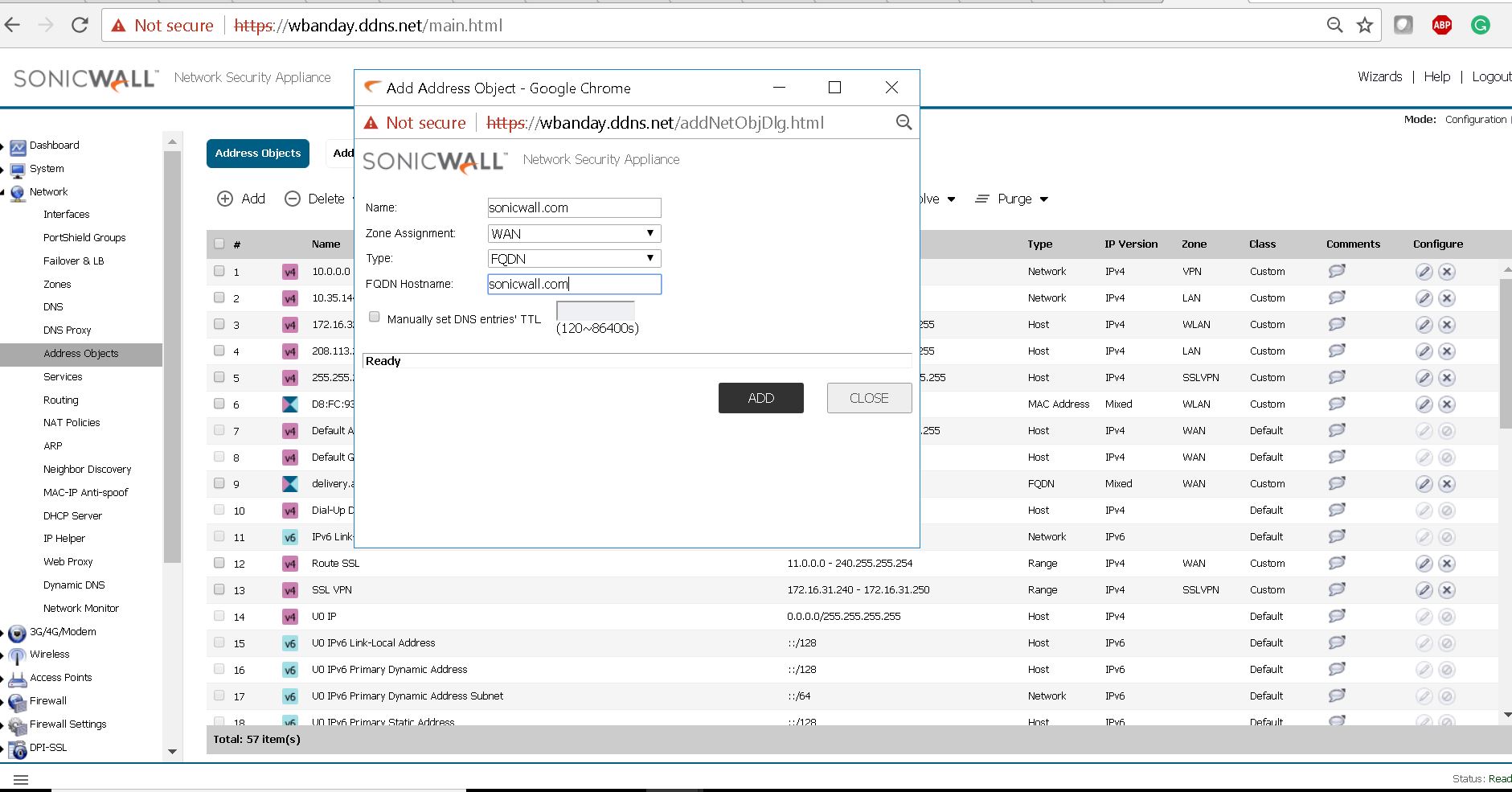Image resolution: width=1512 pixels, height=792 pixels.
Task: Open comment bubble icon for row 3
Action: (1337, 324)
